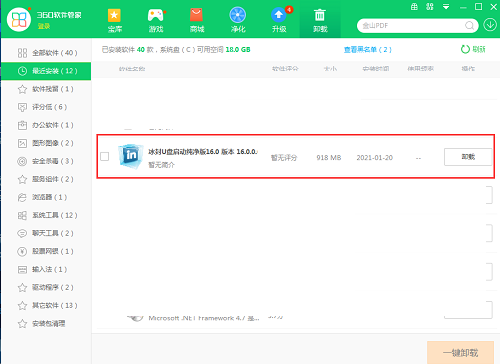Open the skin icon in title bar
The image size is (500, 364).
pos(414,7)
